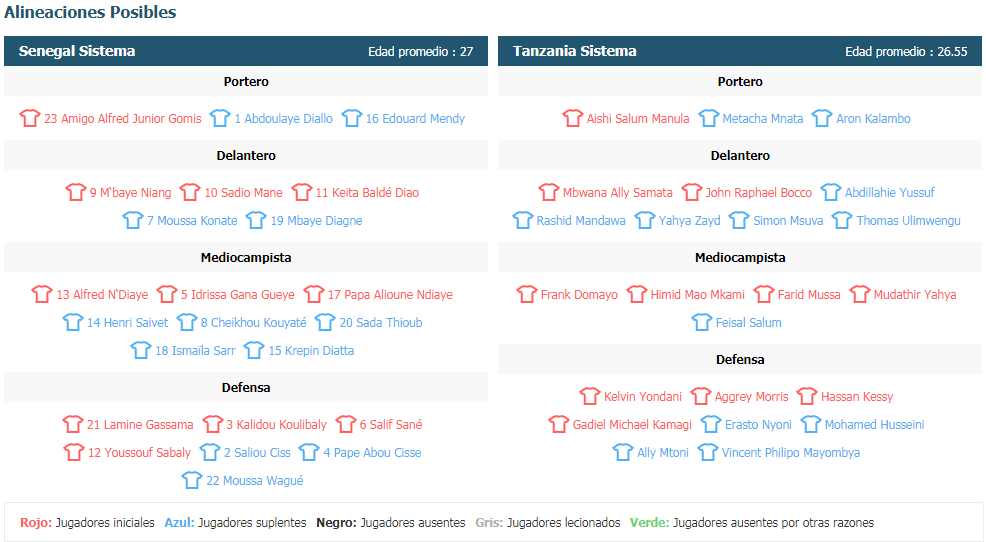Open player link 12 Youssouf Sabaly
The width and height of the screenshot is (986, 542).
[x=139, y=453]
